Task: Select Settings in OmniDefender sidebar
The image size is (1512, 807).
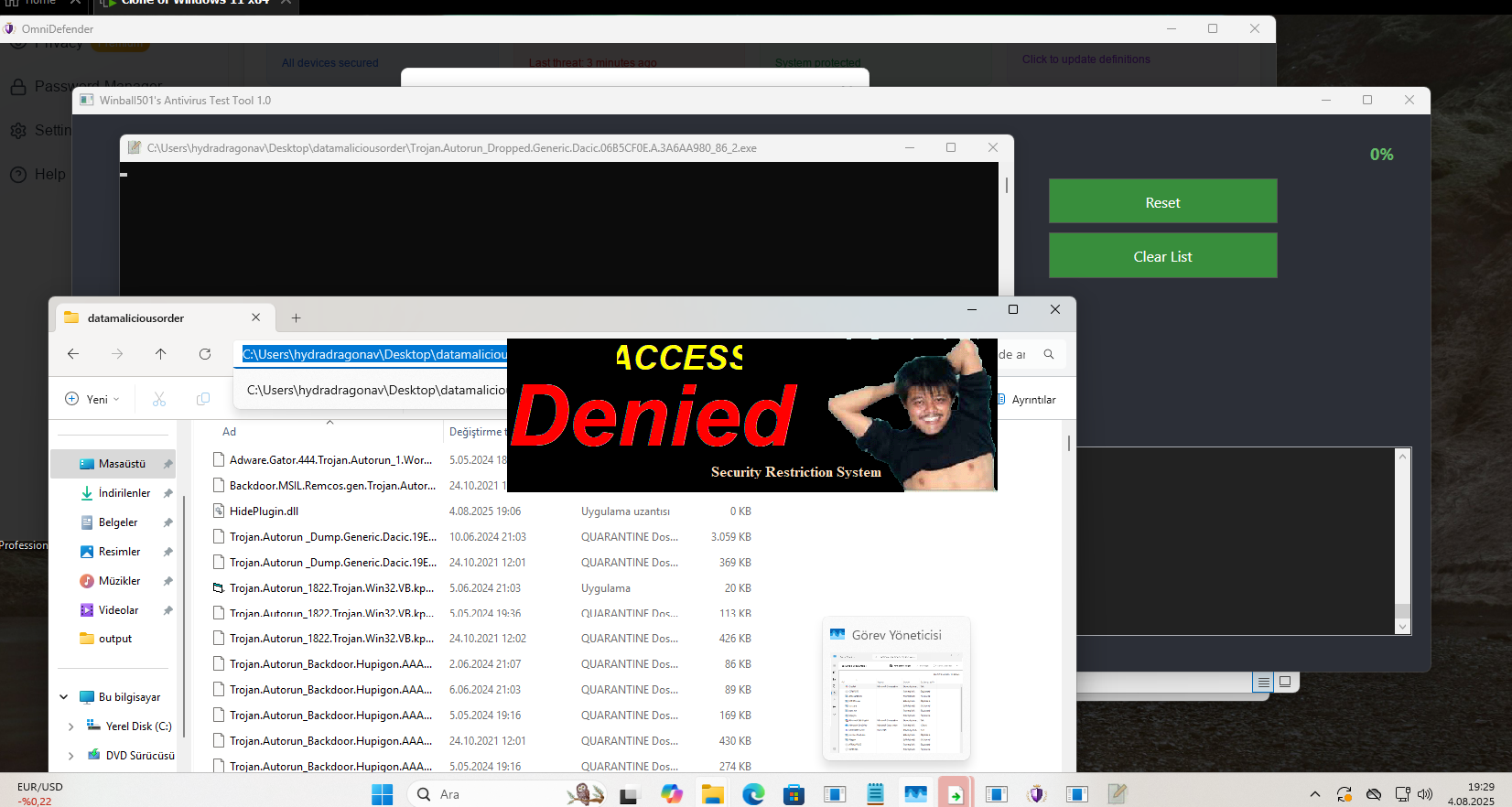Action: coord(41,130)
